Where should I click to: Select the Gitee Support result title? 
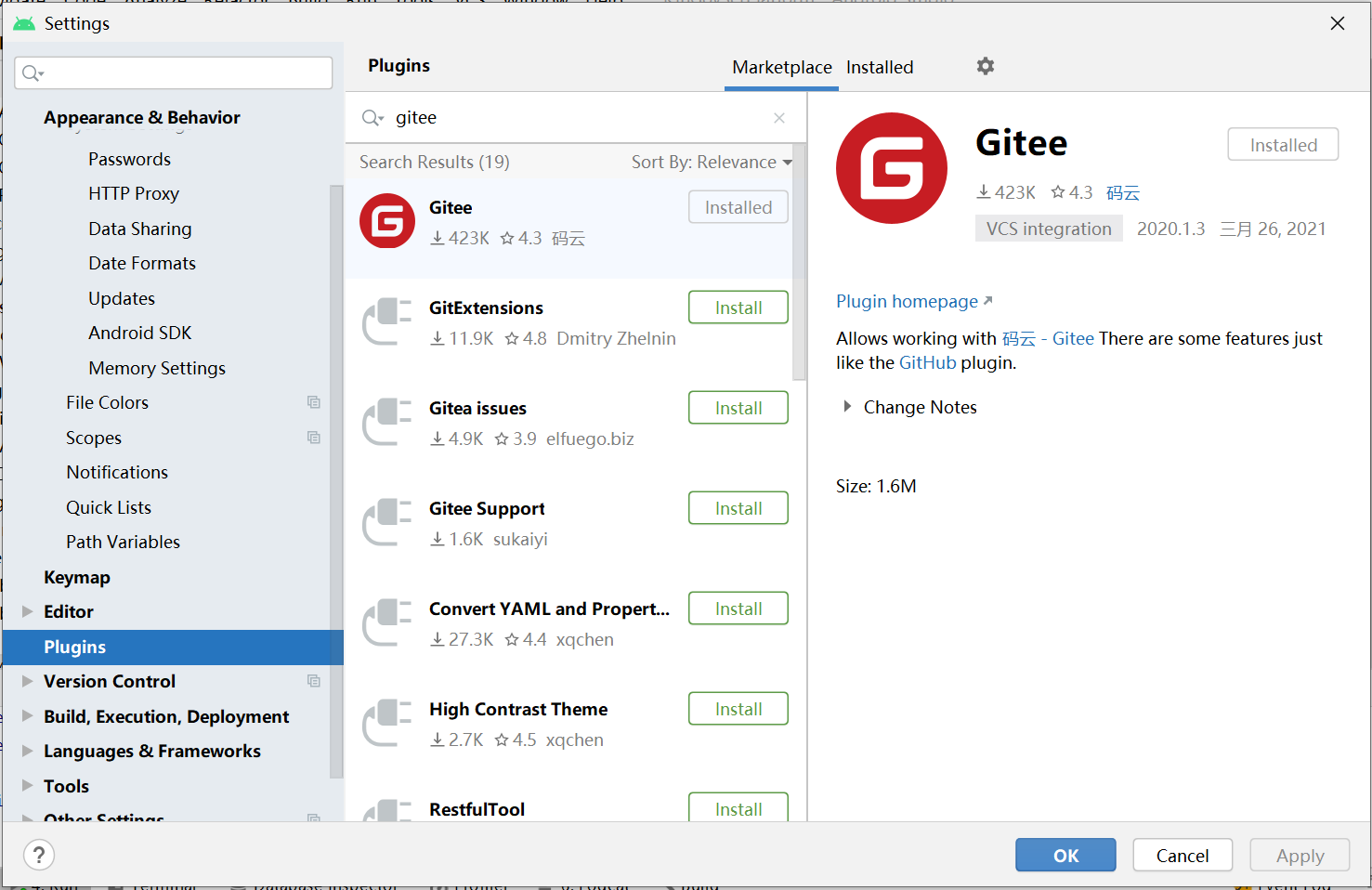[487, 508]
